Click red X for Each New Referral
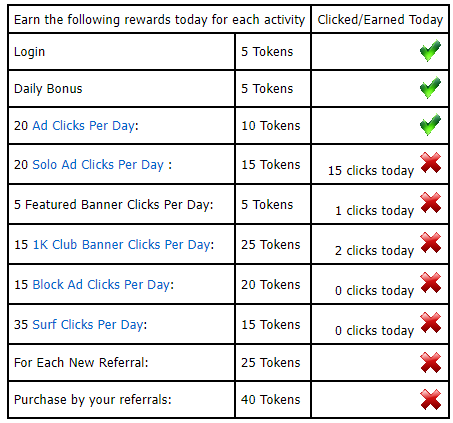 [431, 363]
